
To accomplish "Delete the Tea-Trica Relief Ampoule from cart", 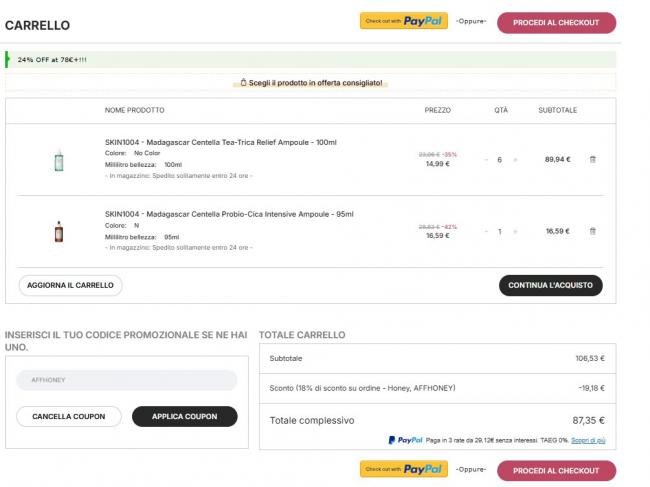I will tap(592, 160).
